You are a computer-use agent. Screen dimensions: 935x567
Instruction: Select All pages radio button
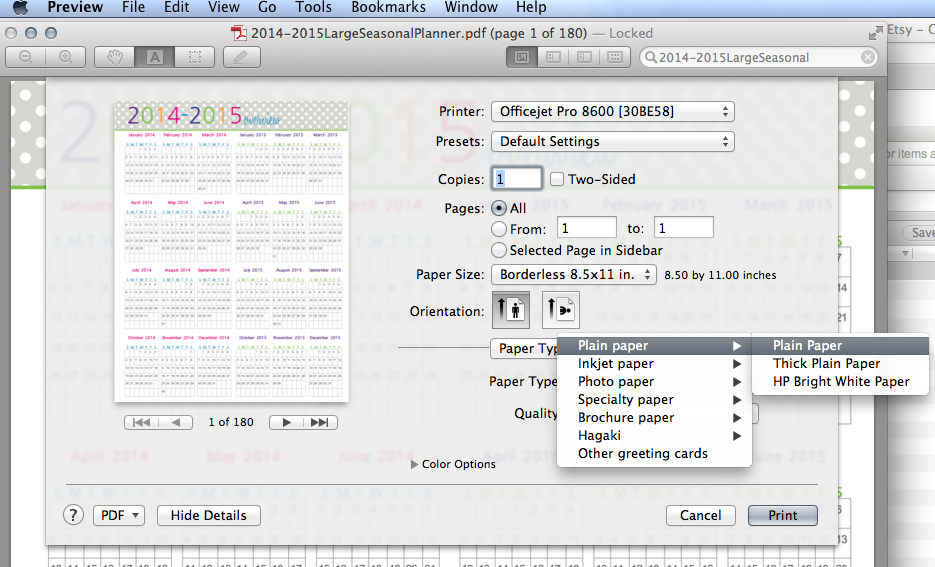[x=499, y=208]
